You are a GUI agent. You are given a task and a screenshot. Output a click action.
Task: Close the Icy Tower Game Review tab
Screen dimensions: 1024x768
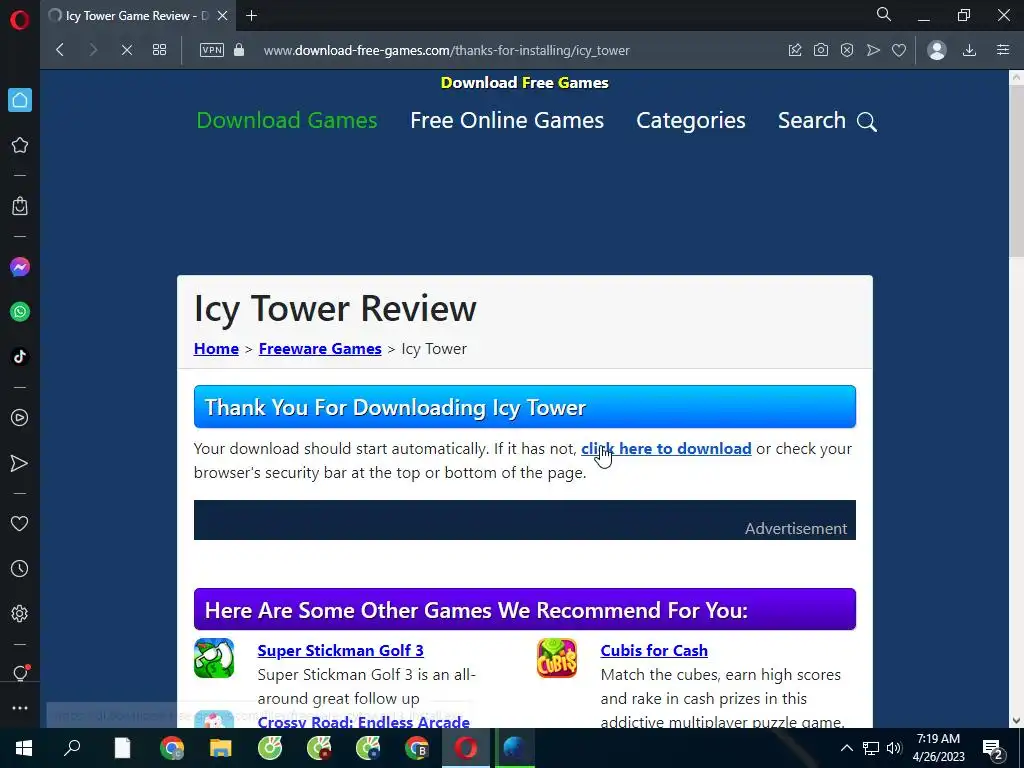tap(222, 16)
